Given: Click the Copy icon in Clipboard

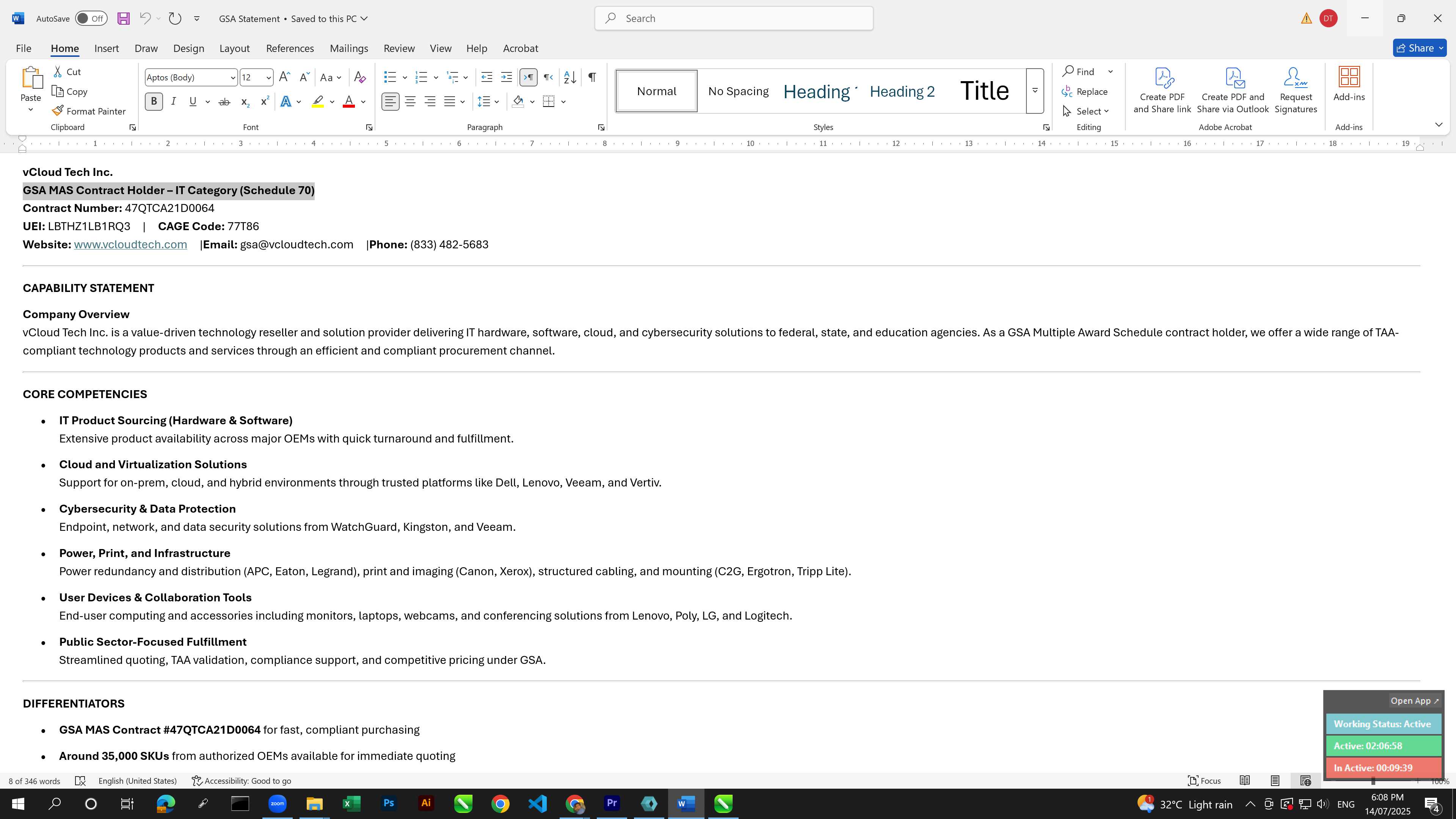Looking at the screenshot, I should tap(57, 91).
